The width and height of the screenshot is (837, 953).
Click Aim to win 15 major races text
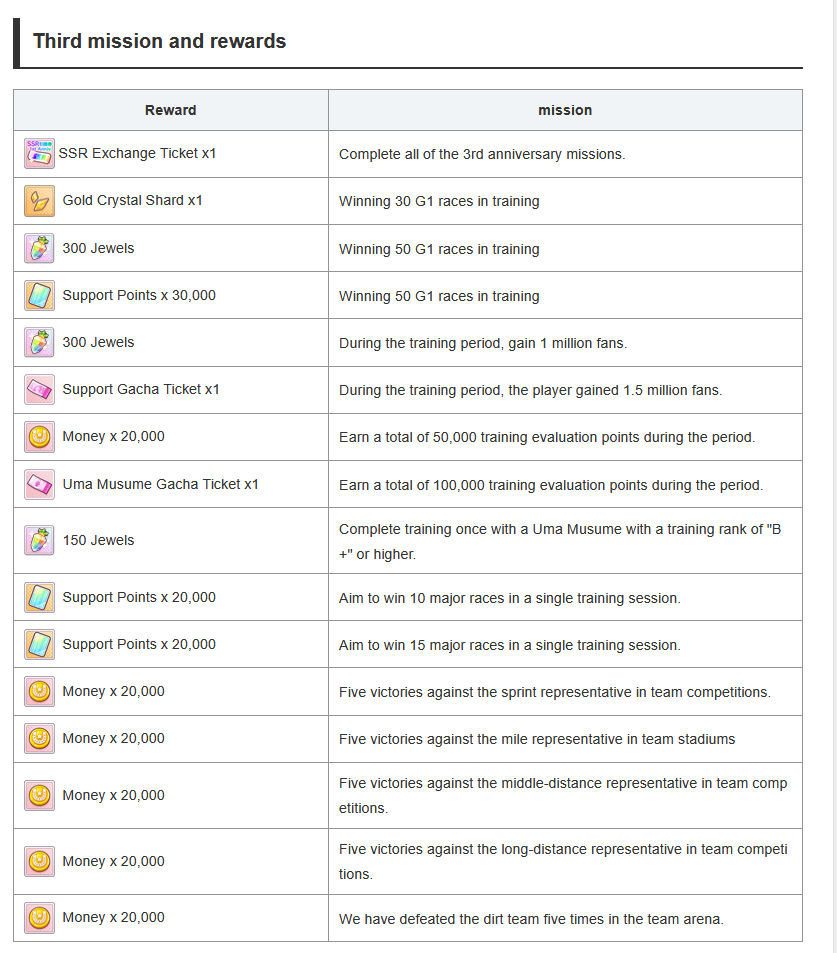pyautogui.click(x=509, y=645)
